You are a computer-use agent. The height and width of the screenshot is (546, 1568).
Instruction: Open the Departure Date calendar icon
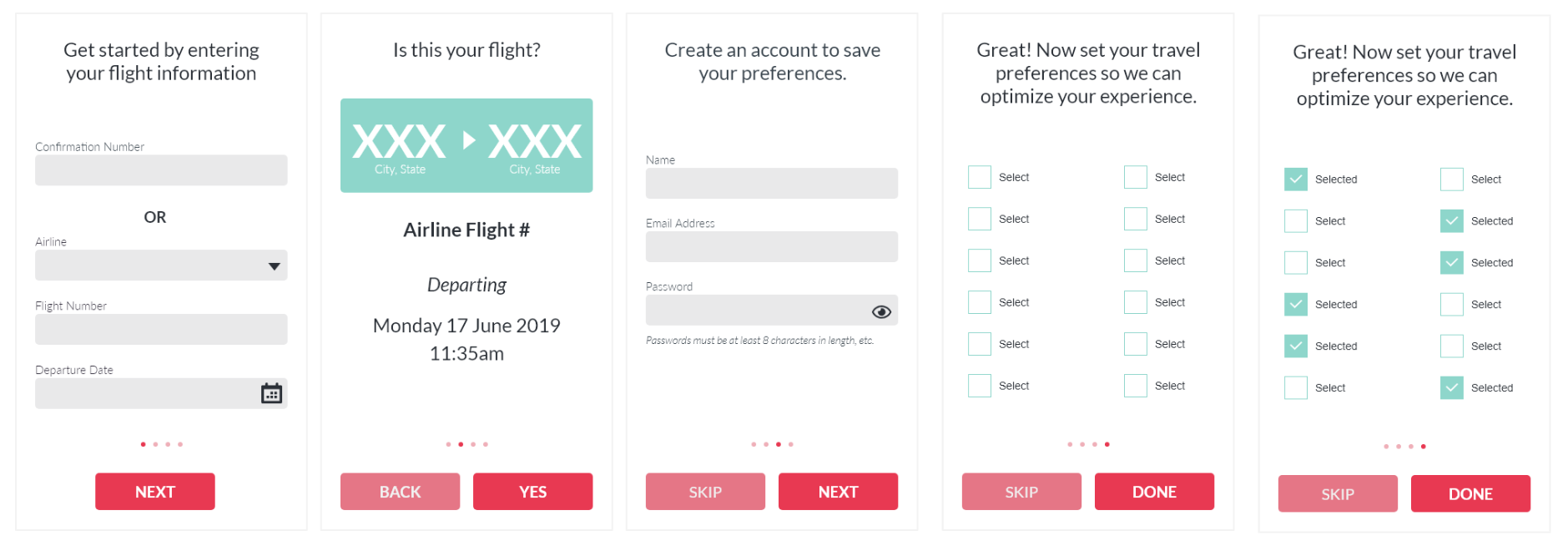(x=271, y=393)
